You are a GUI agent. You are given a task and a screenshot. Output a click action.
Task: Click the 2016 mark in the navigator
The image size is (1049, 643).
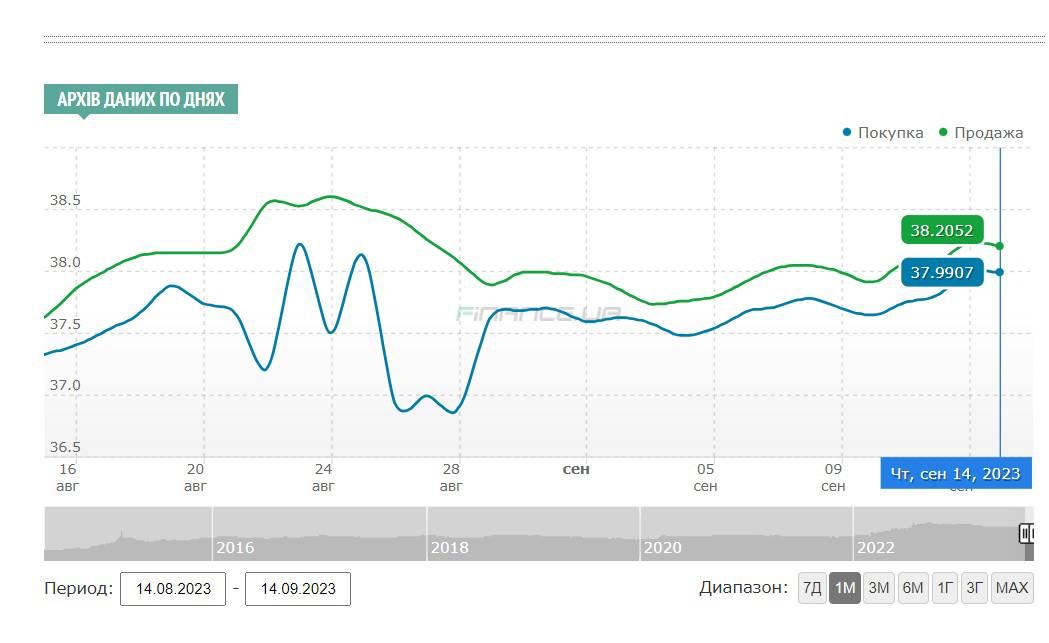click(235, 548)
